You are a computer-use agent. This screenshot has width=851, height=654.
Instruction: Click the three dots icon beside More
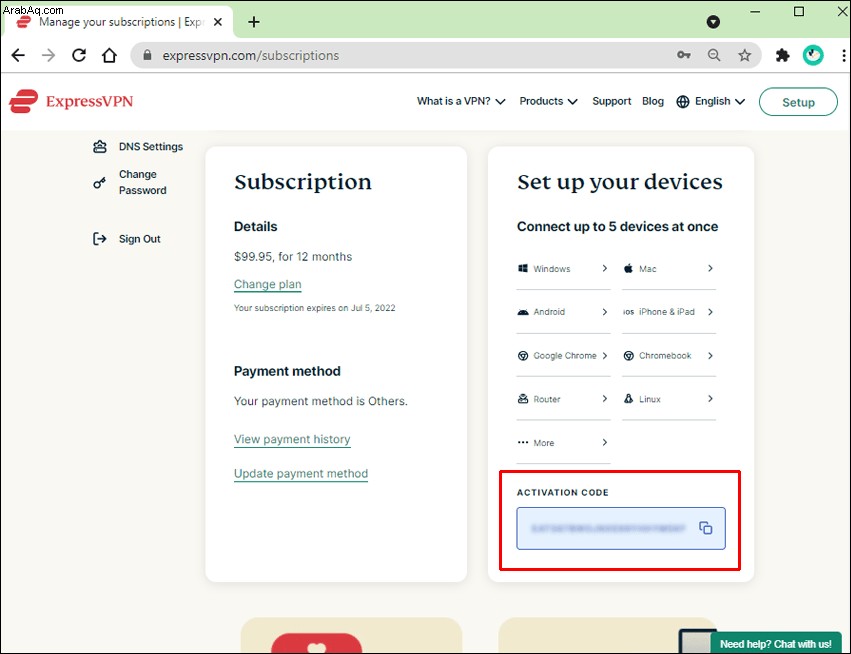(x=523, y=442)
